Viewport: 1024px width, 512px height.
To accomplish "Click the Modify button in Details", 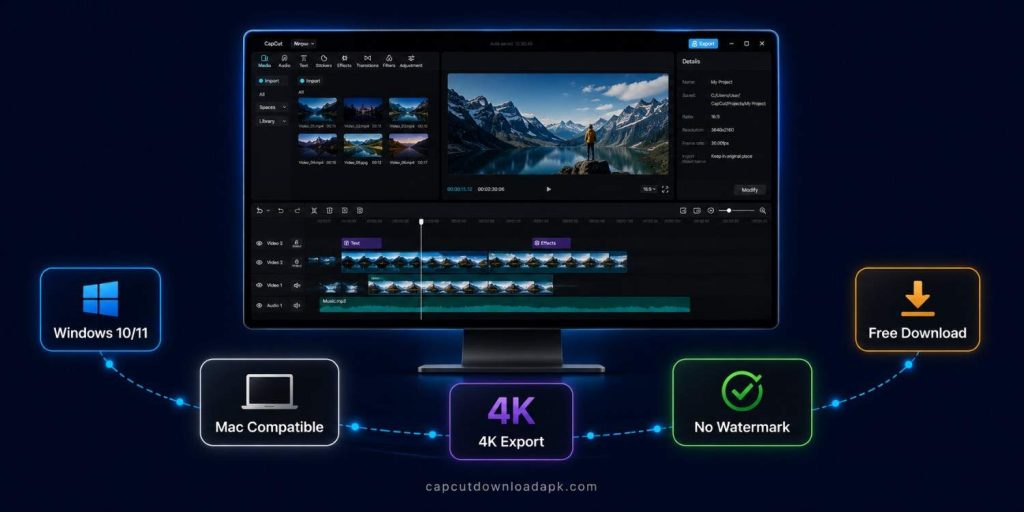I will pos(749,189).
